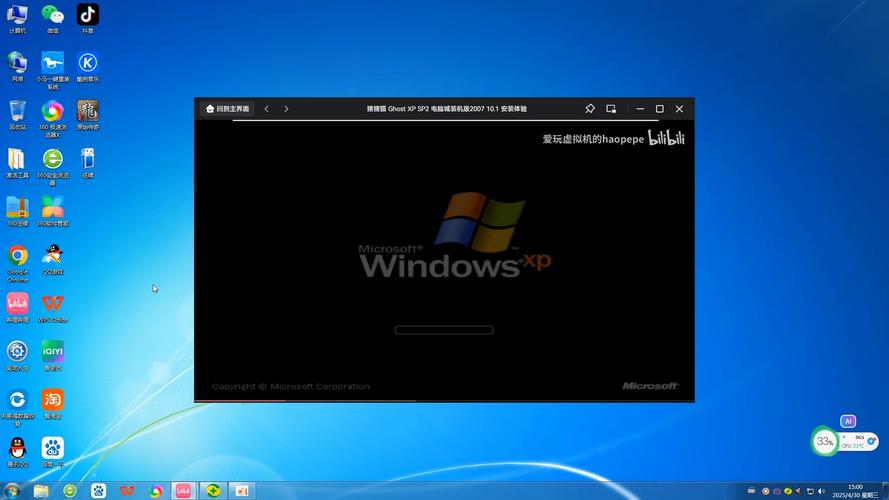Open the Baidu paw icon in taskbar
This screenshot has height=500, width=889.
click(x=99, y=491)
